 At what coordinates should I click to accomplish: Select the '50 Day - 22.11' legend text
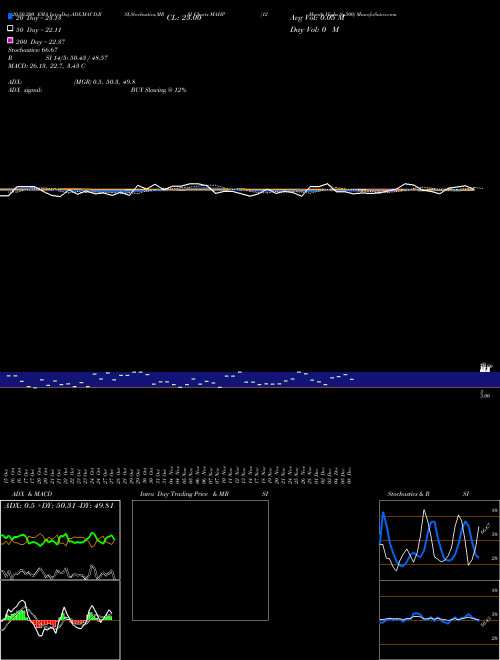pos(39,30)
